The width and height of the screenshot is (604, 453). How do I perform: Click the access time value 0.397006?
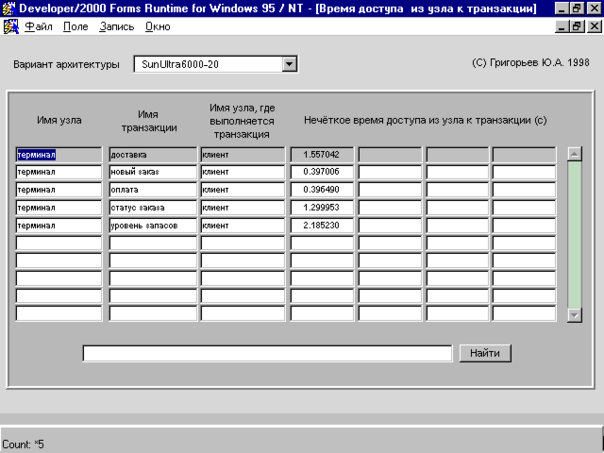[x=322, y=172]
